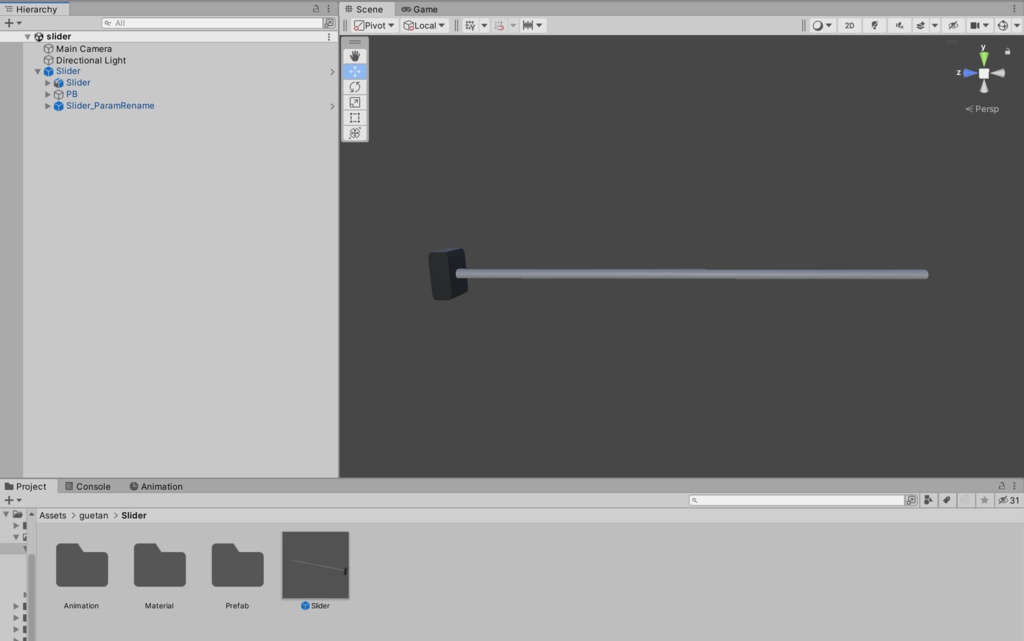Image resolution: width=1024 pixels, height=641 pixels.
Task: Open Hierarchy panel three-dot menu
Action: point(328,9)
